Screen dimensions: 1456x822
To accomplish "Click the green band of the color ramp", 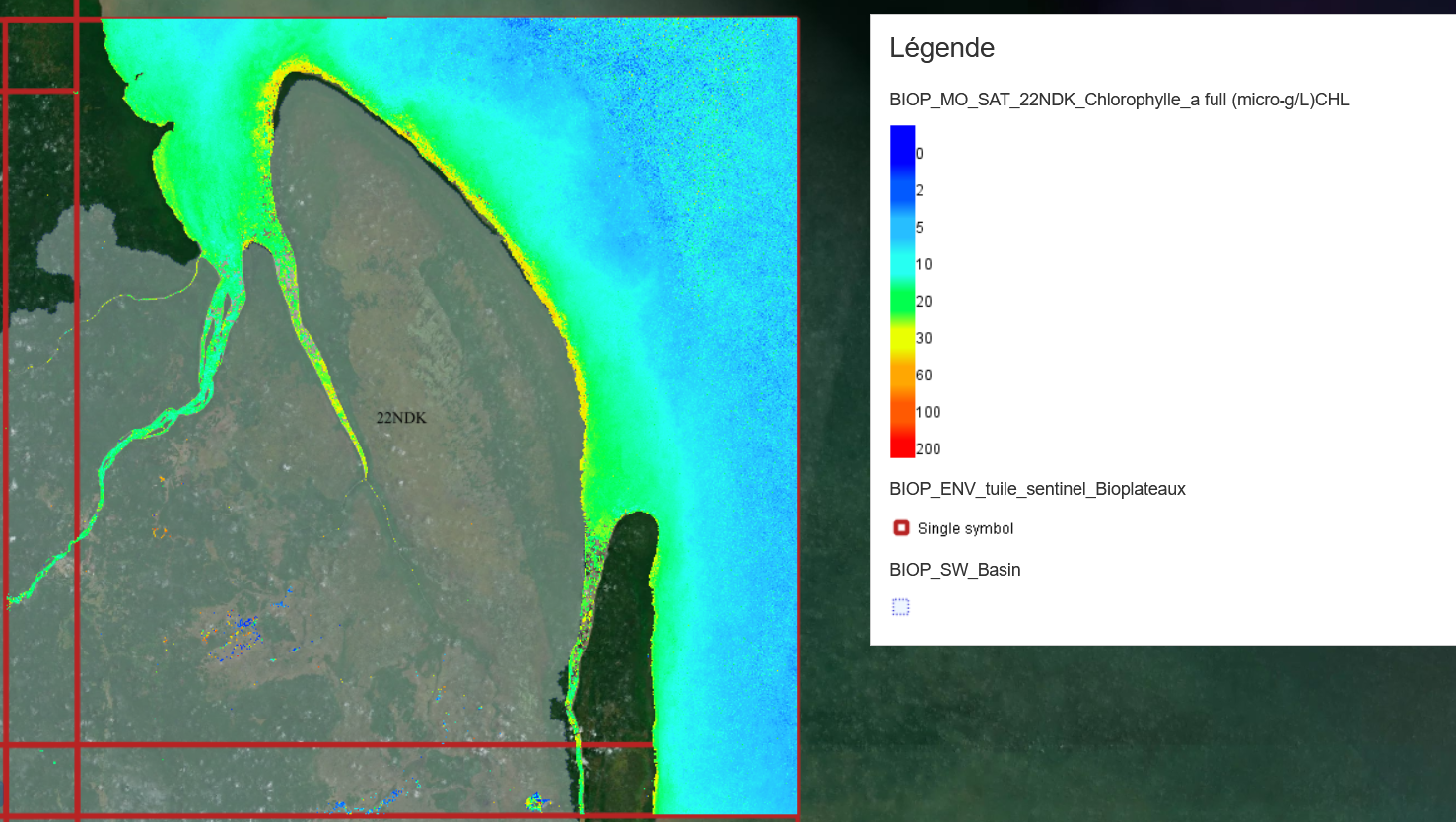I will [x=902, y=302].
